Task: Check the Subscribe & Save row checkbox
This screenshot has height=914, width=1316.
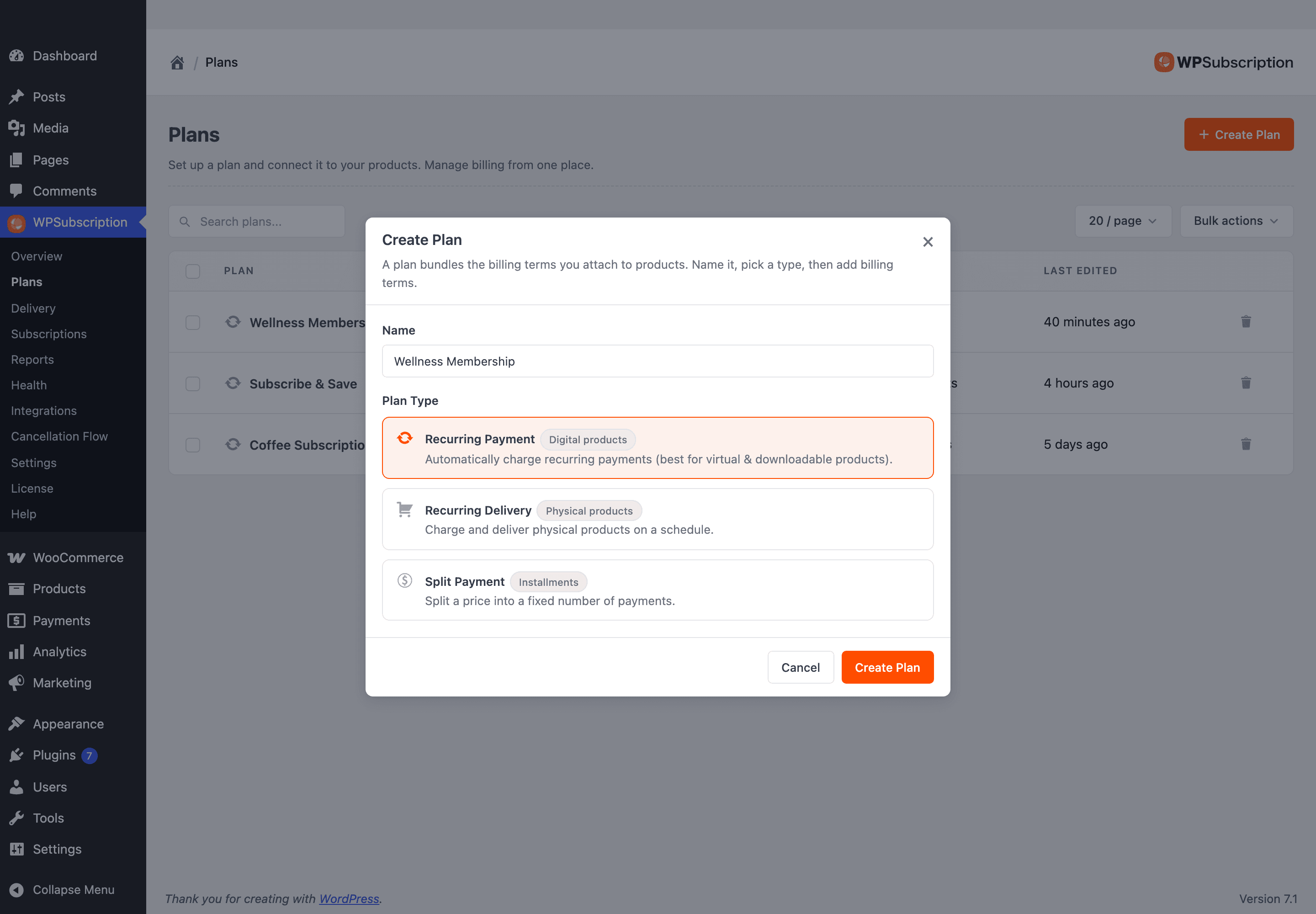Action: (193, 384)
